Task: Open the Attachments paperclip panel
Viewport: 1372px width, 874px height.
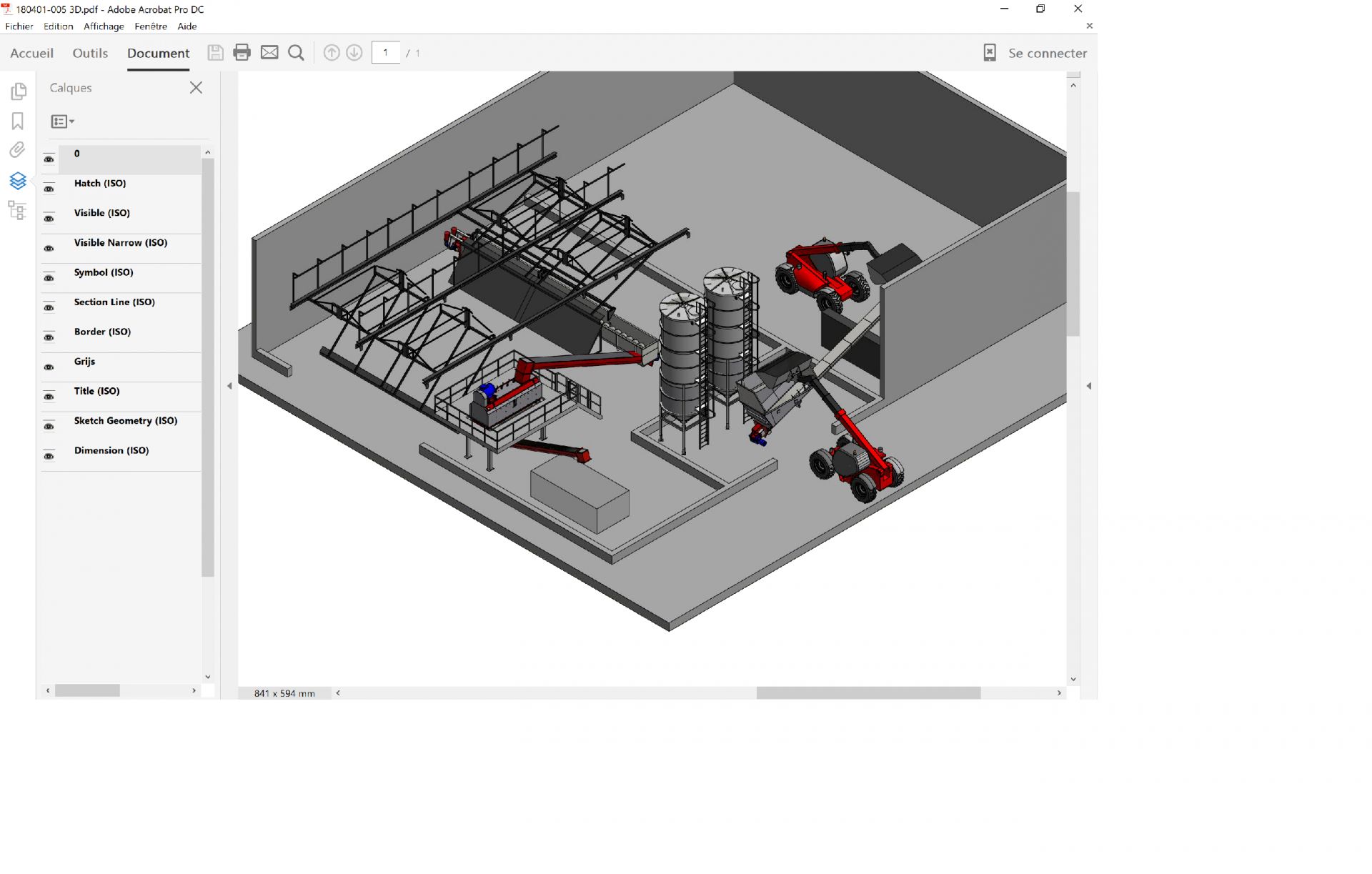Action: point(18,150)
